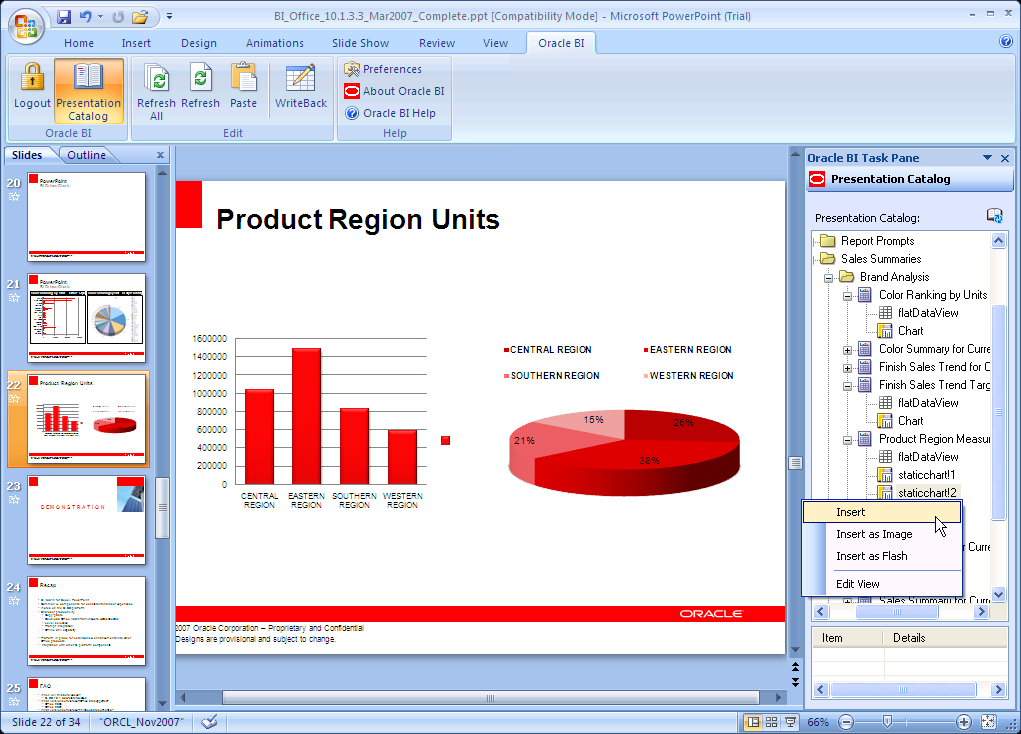Screen dimensions: 1021x734
Task: Switch to Normal view in status bar
Action: [x=753, y=722]
